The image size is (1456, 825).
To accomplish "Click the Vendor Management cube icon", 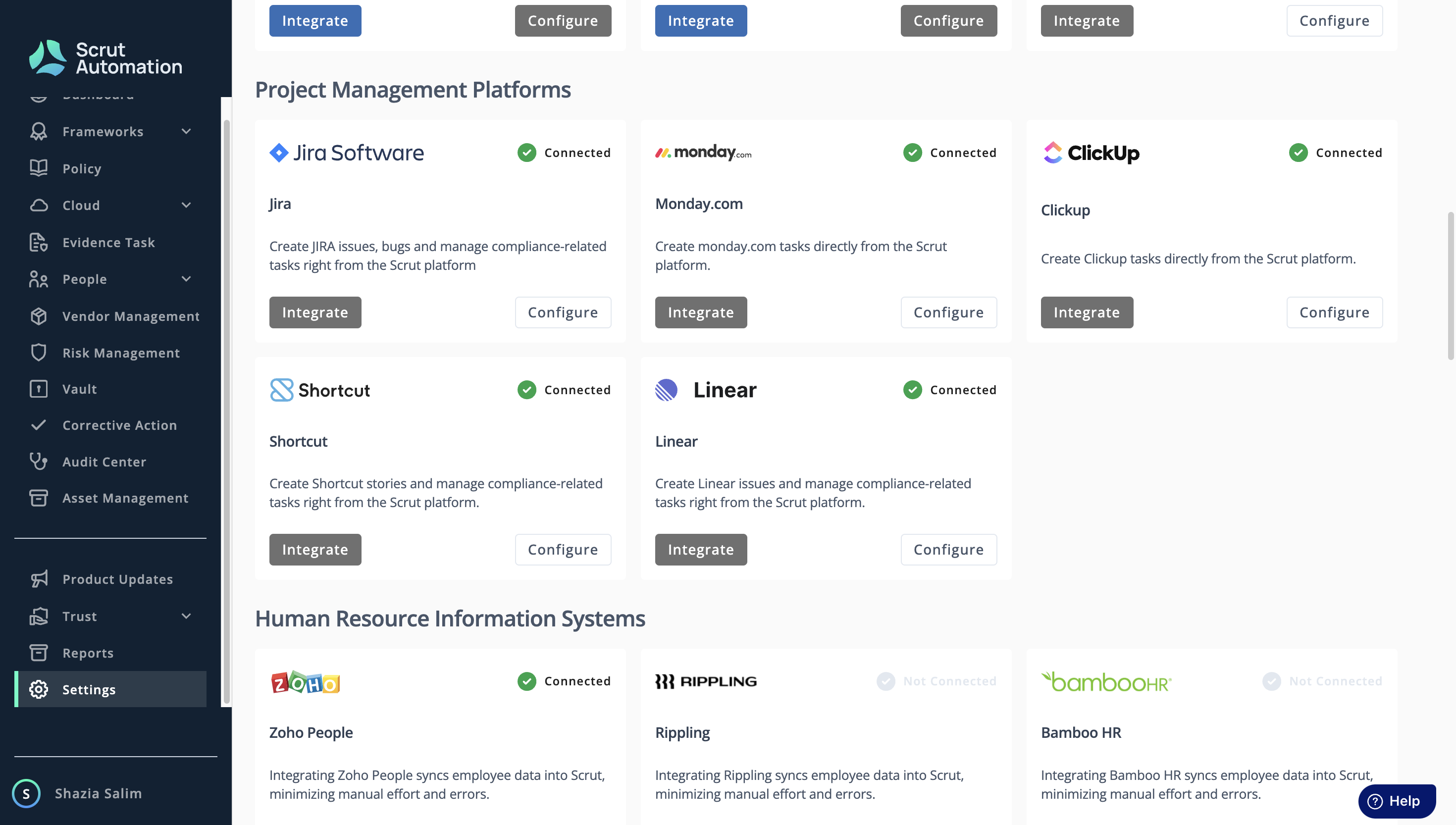I will (x=39, y=315).
